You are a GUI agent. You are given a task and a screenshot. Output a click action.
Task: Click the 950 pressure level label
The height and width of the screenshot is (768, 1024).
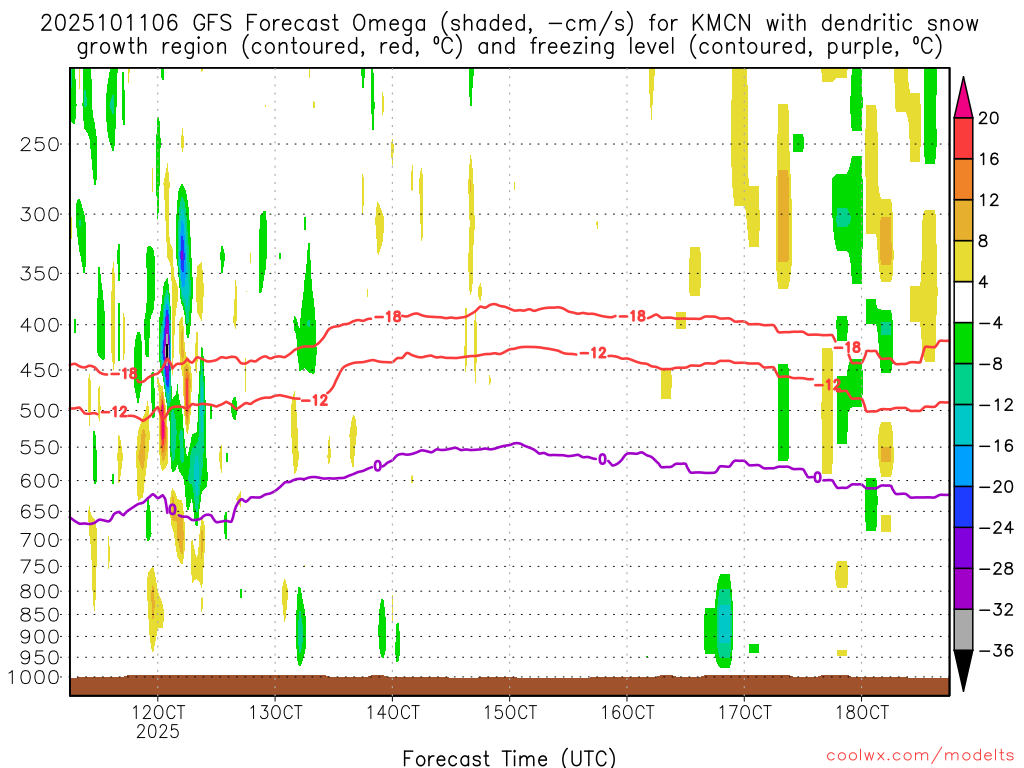point(39,658)
